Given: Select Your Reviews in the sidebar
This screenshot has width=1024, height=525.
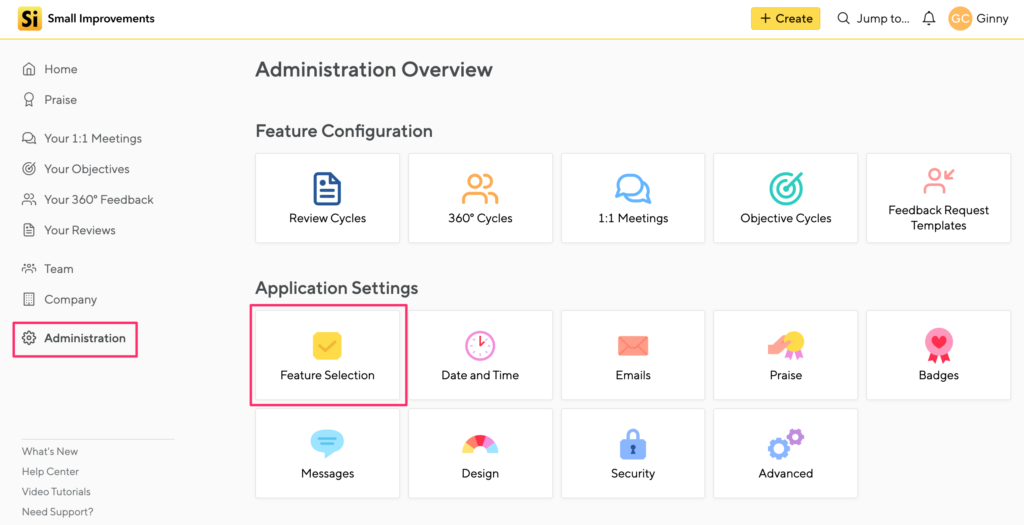Looking at the screenshot, I should point(80,230).
